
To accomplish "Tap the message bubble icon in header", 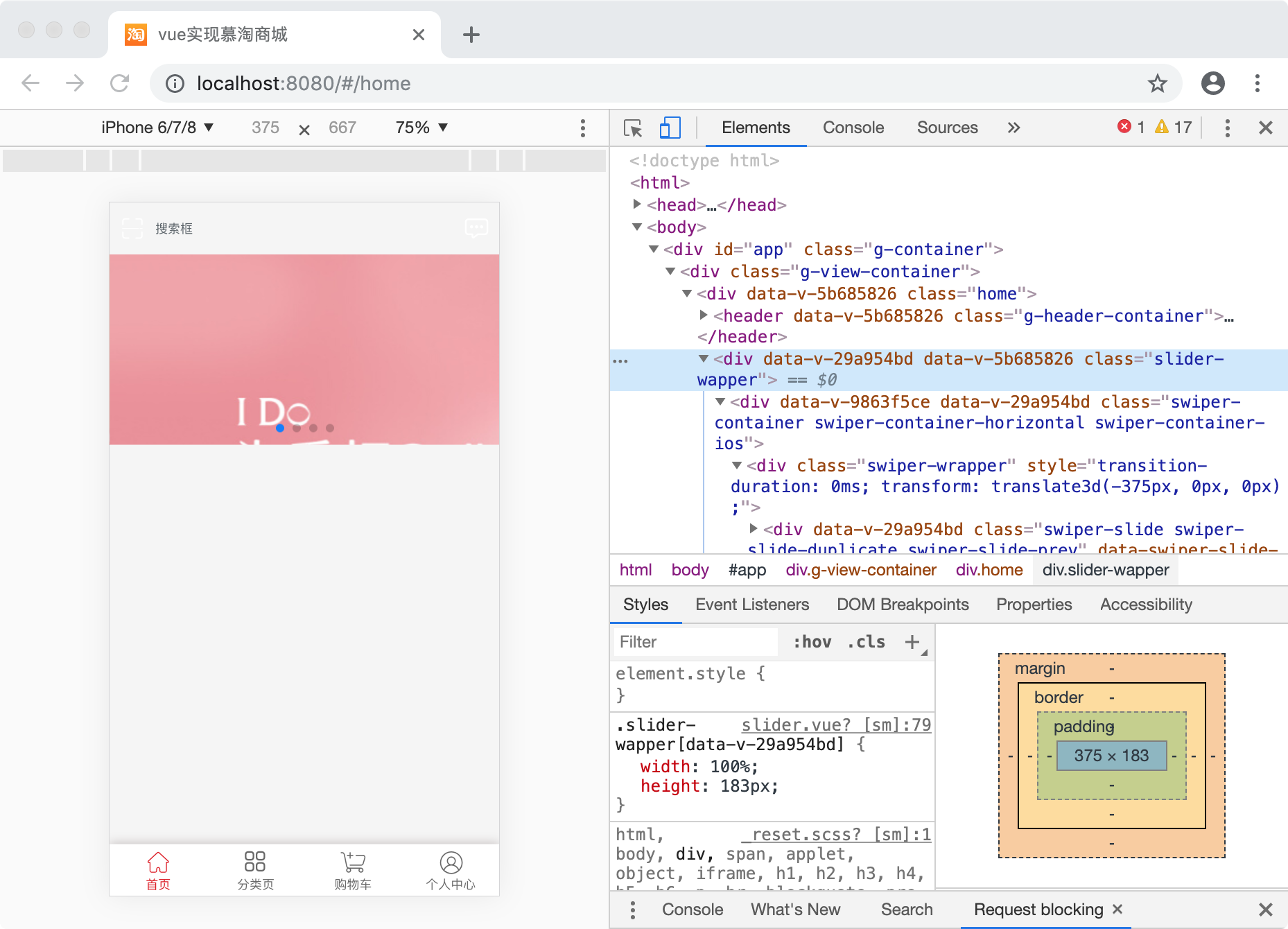I will 476,228.
